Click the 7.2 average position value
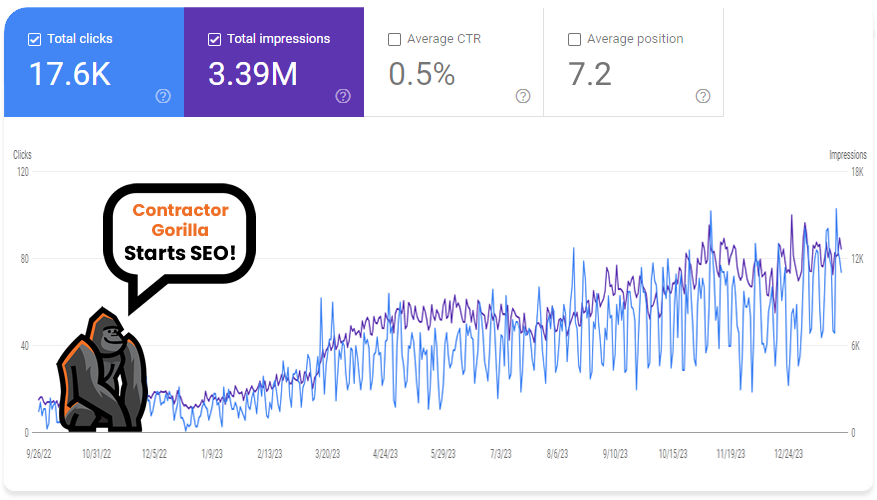Screen dimensions: 877x500 tap(589, 74)
